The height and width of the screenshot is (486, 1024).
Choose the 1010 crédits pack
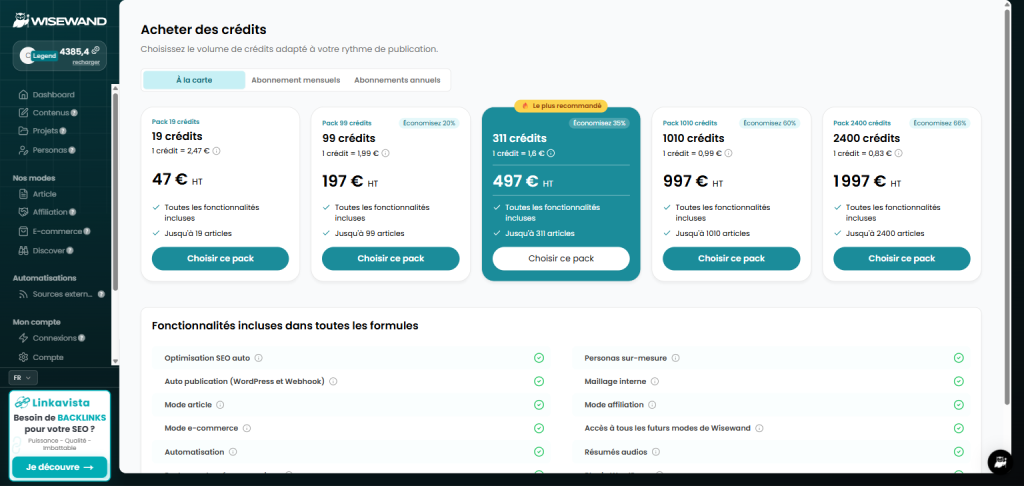tap(731, 259)
